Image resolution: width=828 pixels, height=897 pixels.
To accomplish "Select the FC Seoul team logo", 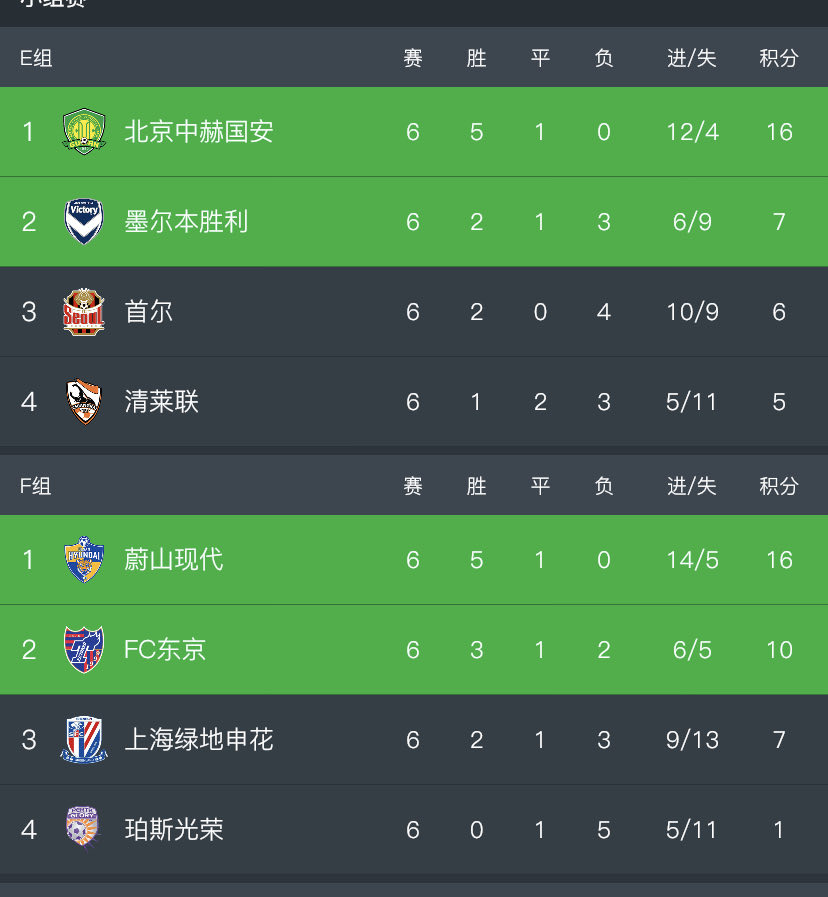I will (84, 312).
